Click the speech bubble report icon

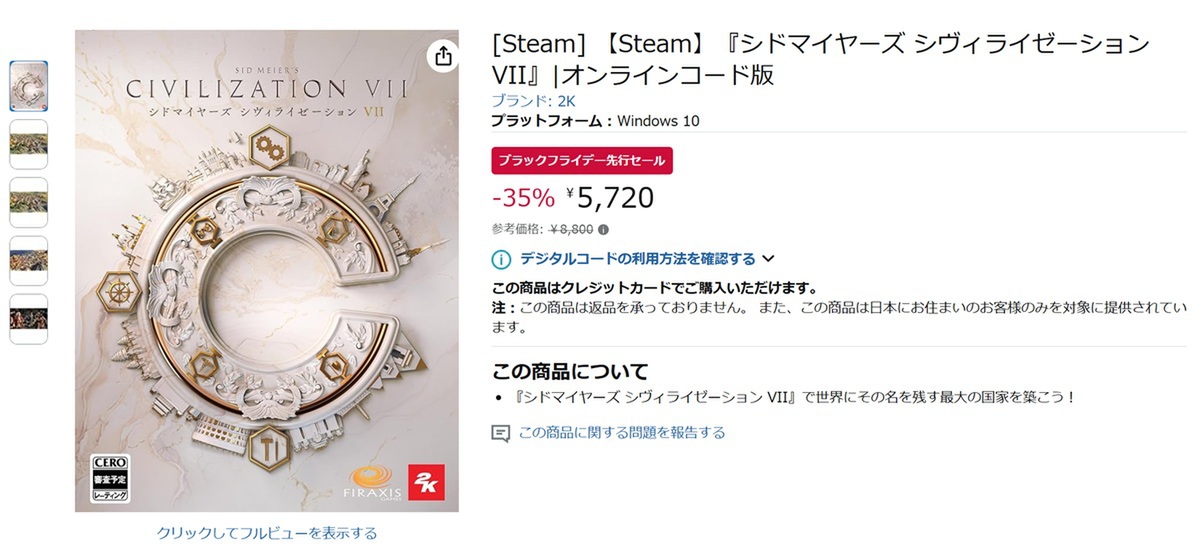click(x=501, y=433)
